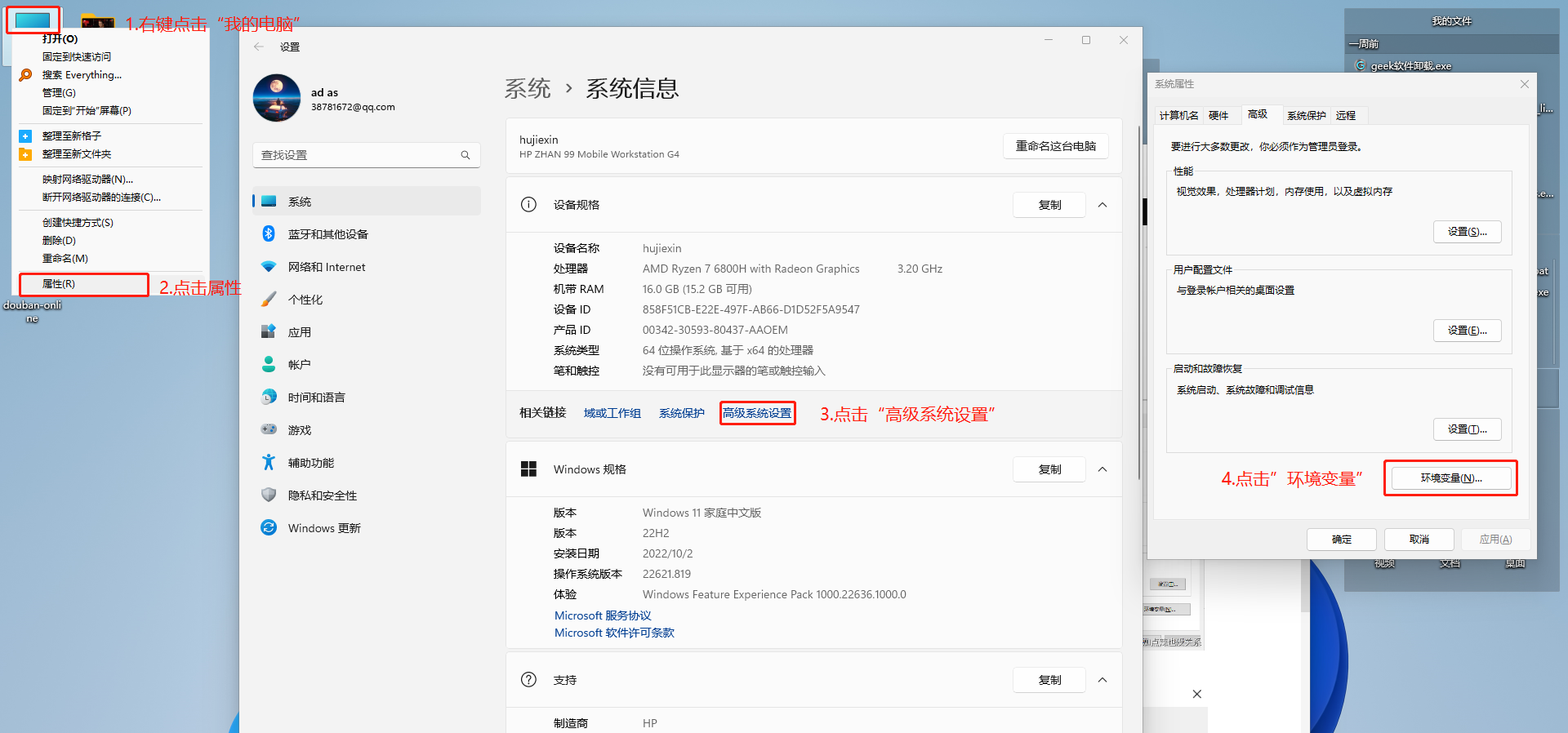
Task: Click the Everything search icon in context menu
Action: tap(26, 74)
